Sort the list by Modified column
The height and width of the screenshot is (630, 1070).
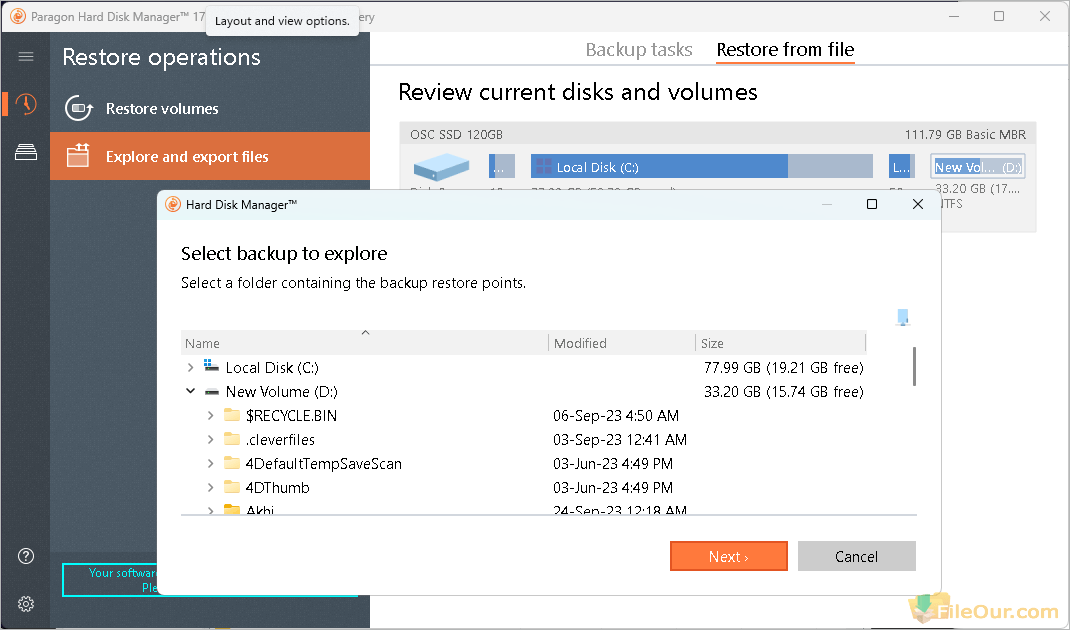[x=621, y=343]
